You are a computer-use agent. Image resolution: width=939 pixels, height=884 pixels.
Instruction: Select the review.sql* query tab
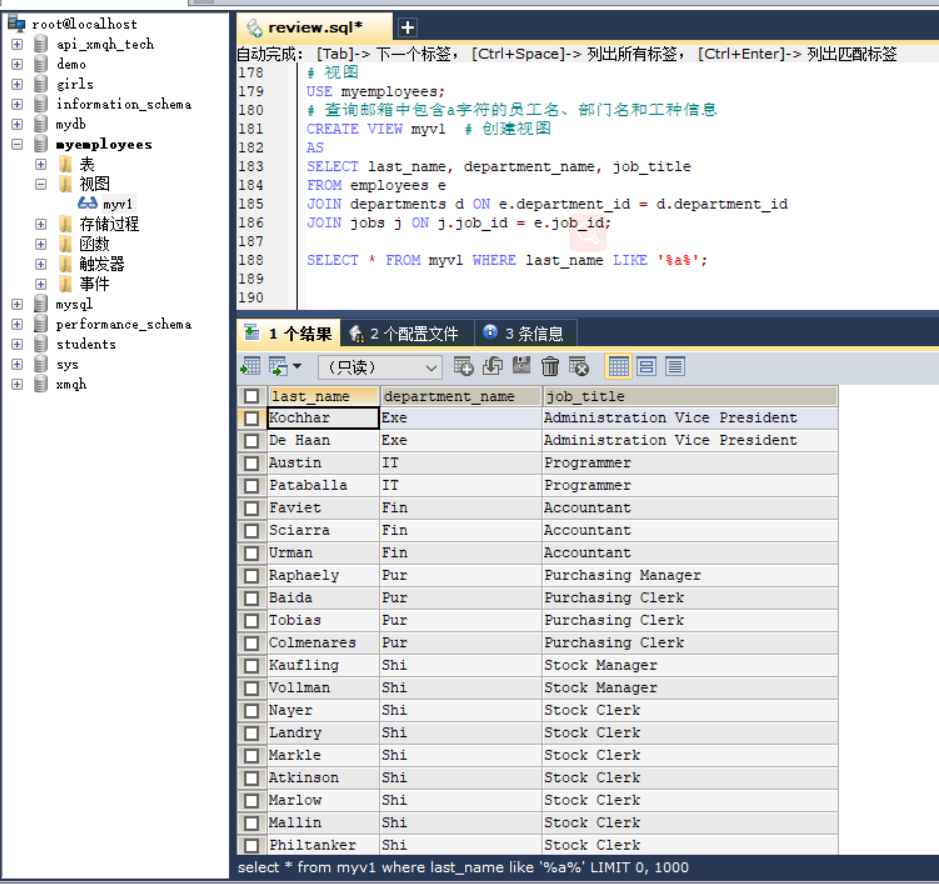tap(314, 28)
